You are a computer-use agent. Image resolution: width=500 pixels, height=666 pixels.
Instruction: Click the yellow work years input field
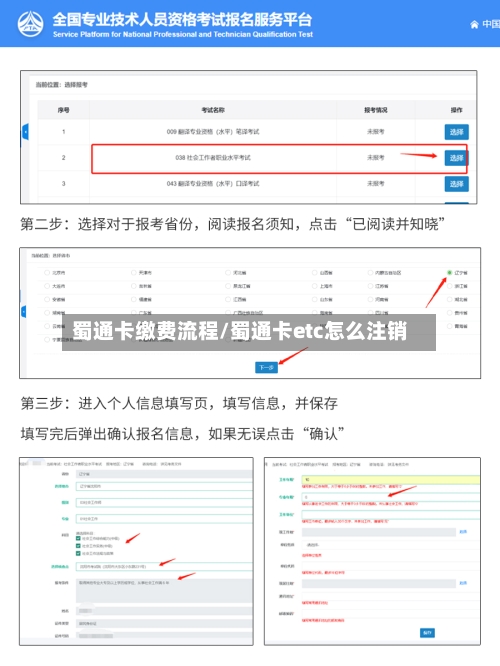pyautogui.click(x=390, y=480)
